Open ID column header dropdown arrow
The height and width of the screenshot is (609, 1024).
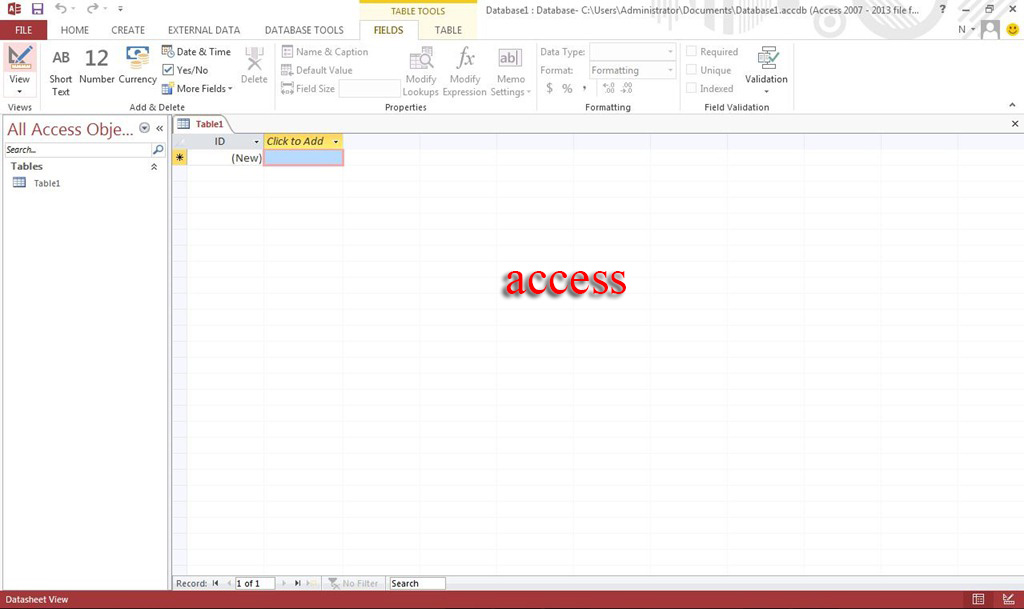pyautogui.click(x=256, y=142)
